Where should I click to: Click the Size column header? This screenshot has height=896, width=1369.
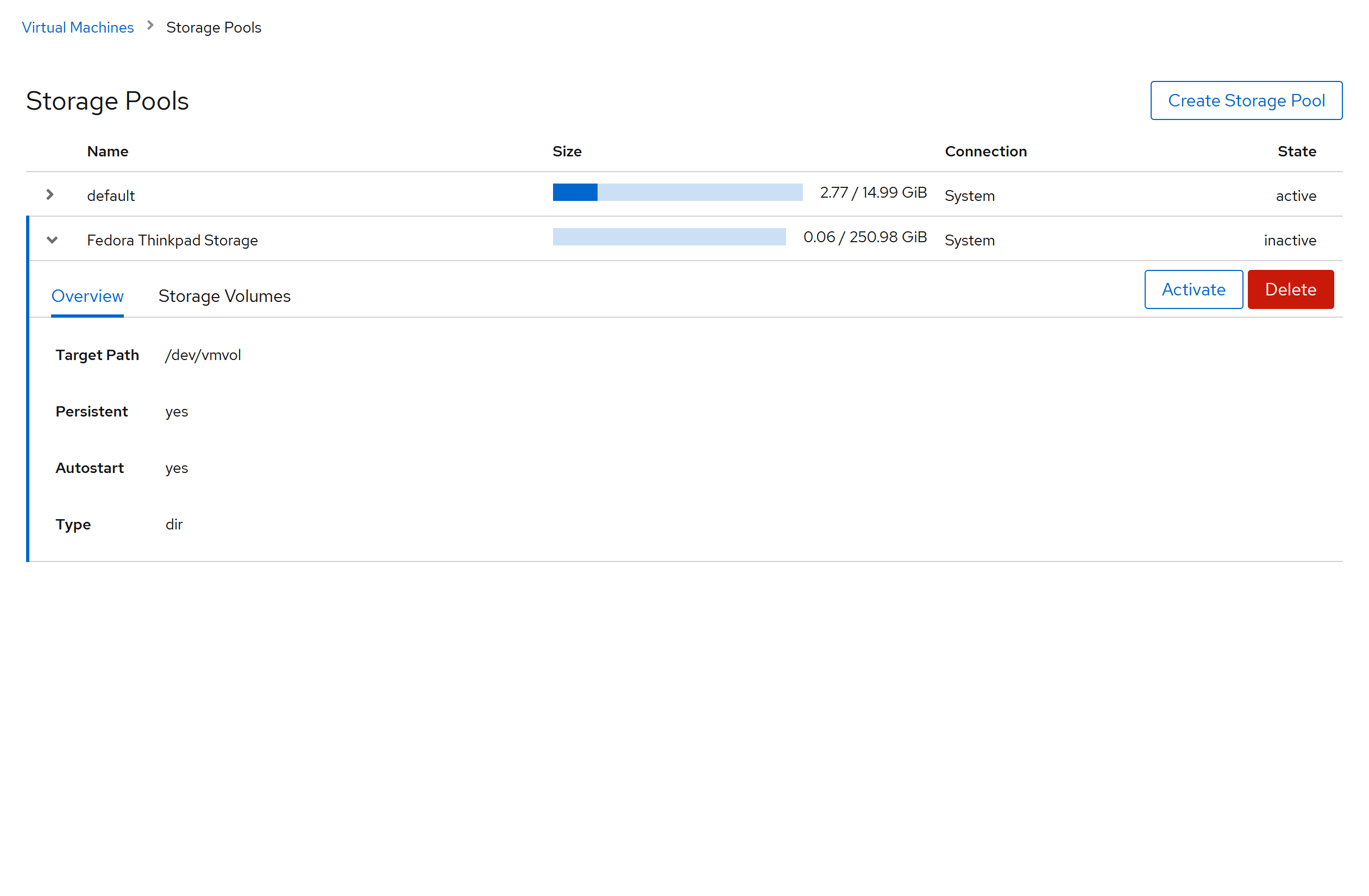click(x=567, y=152)
